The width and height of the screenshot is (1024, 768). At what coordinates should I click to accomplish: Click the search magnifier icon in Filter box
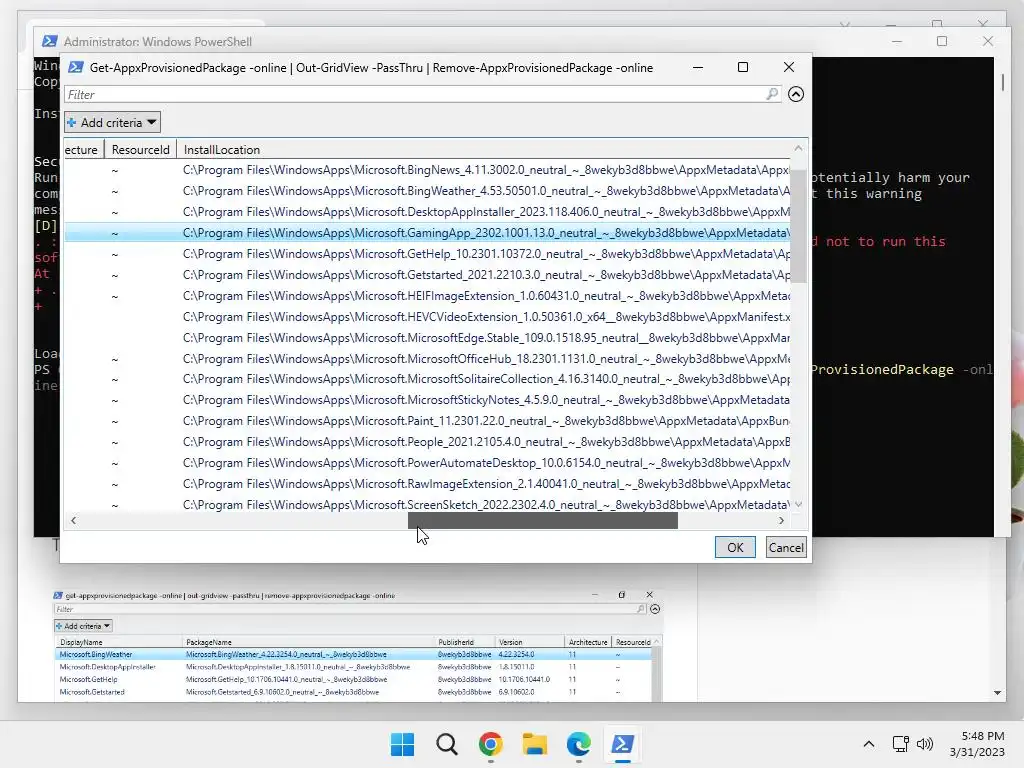(773, 94)
